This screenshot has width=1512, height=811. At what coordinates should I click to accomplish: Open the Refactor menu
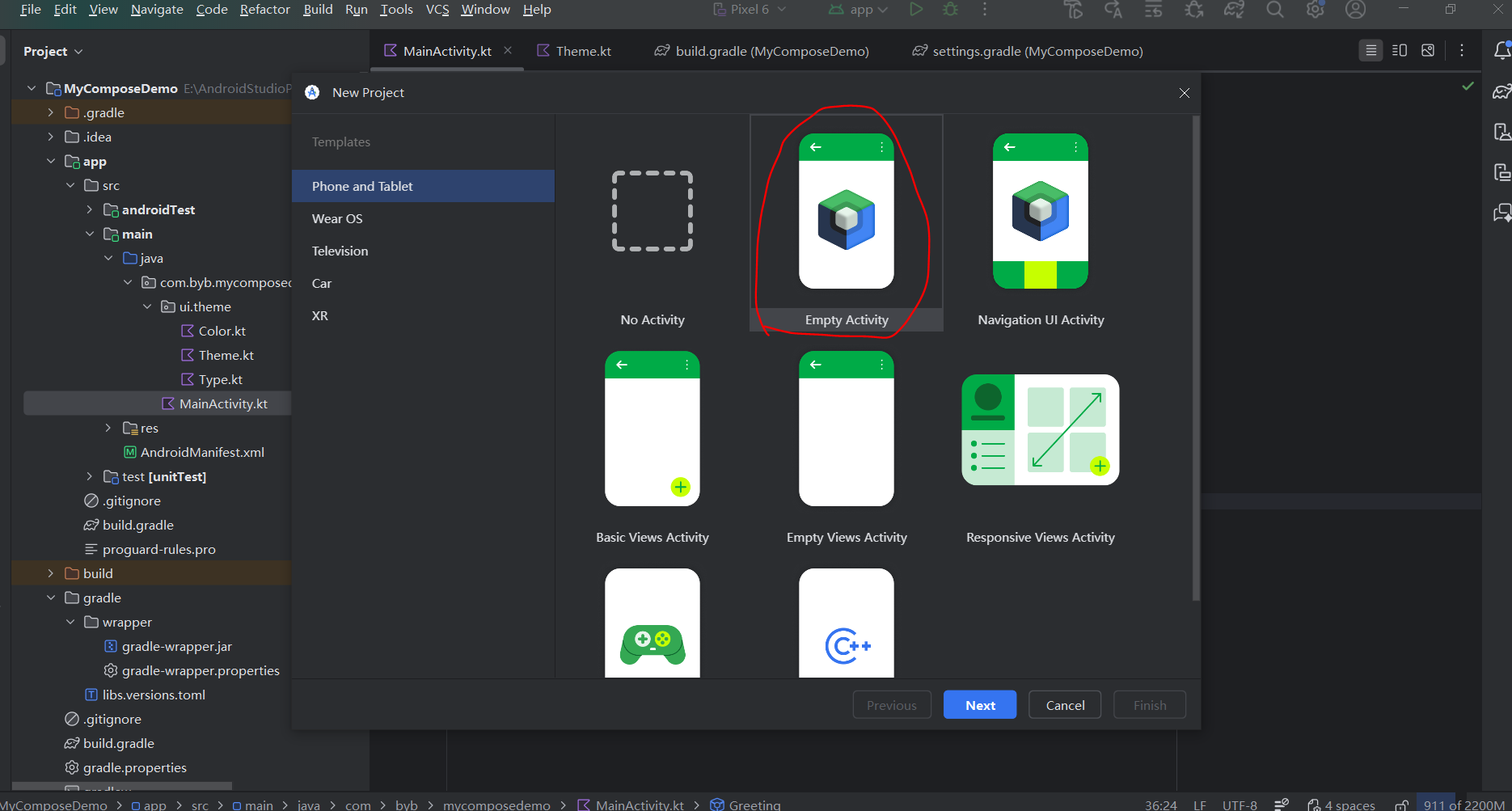tap(265, 10)
